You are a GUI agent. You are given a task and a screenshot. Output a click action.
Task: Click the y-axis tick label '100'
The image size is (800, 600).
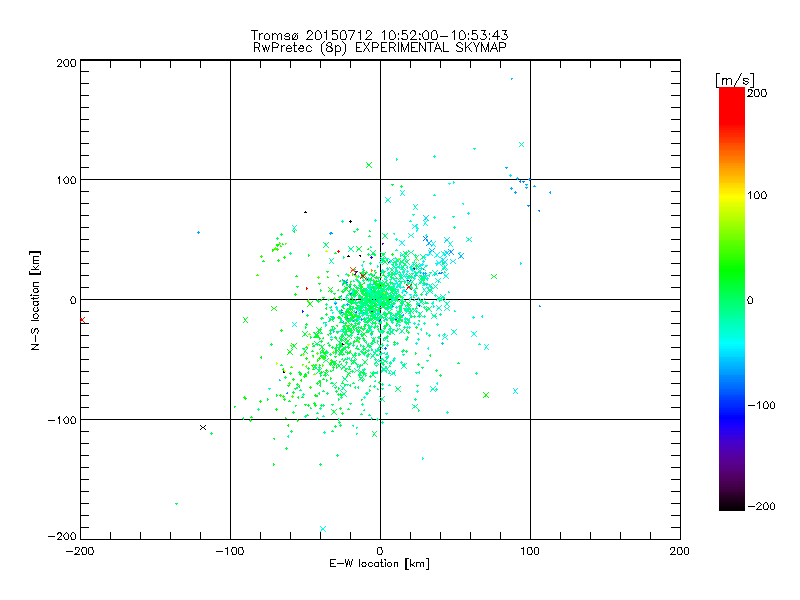66,181
